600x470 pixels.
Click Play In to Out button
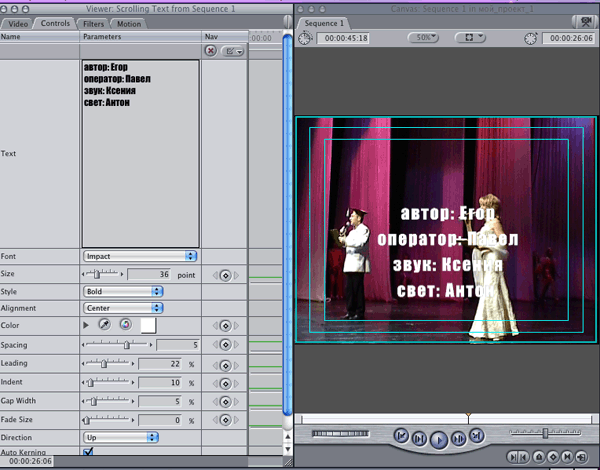(x=419, y=439)
